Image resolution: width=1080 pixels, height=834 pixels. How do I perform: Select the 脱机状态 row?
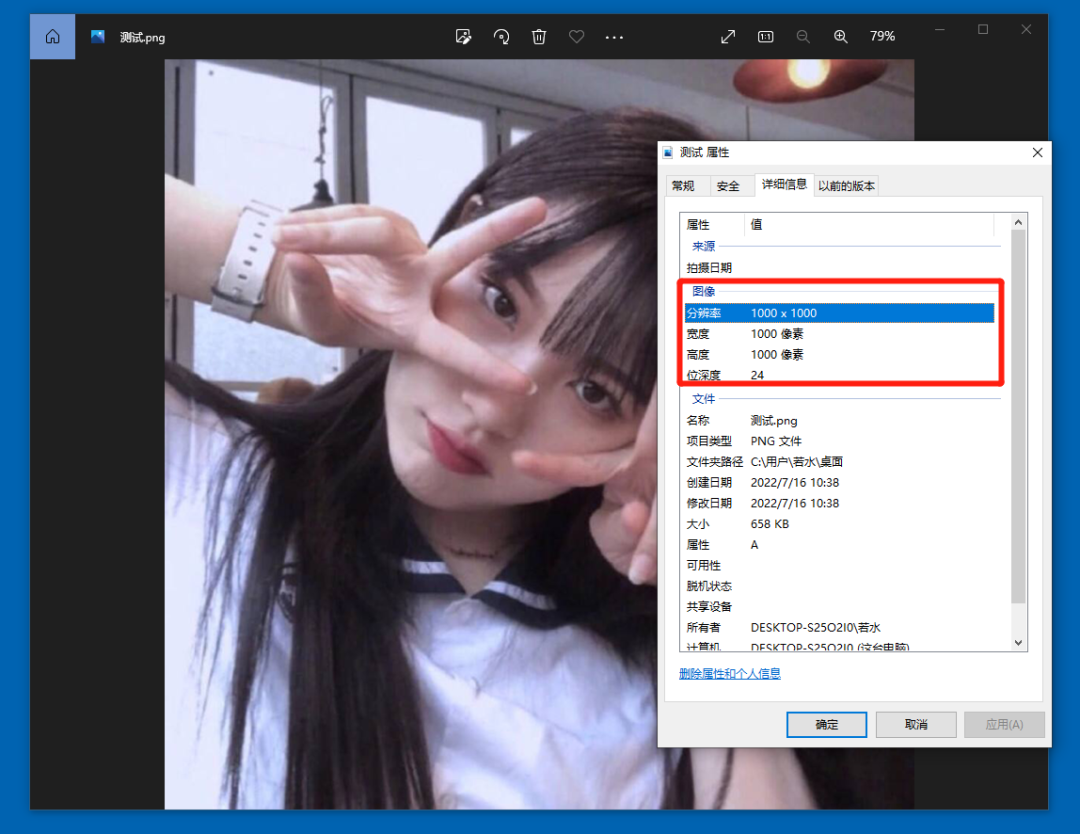[839, 586]
